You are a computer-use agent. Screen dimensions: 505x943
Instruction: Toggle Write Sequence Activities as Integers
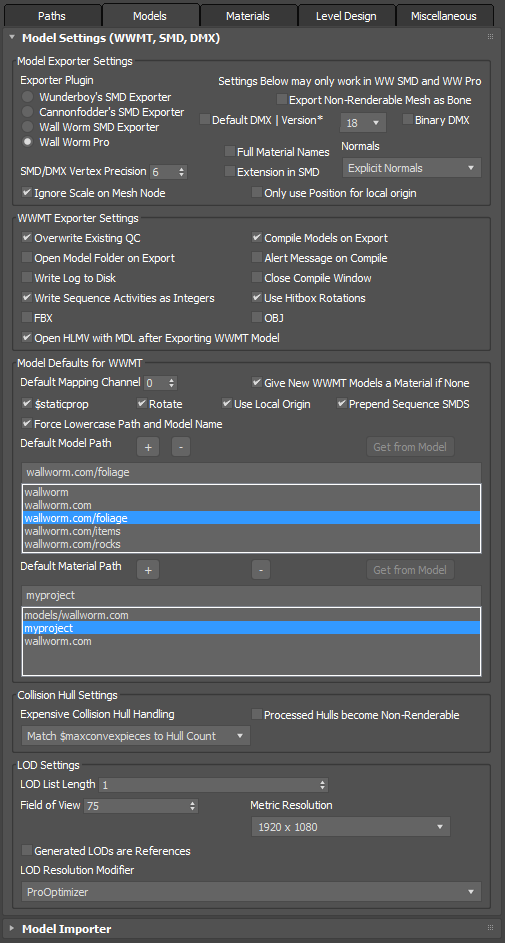(x=27, y=297)
